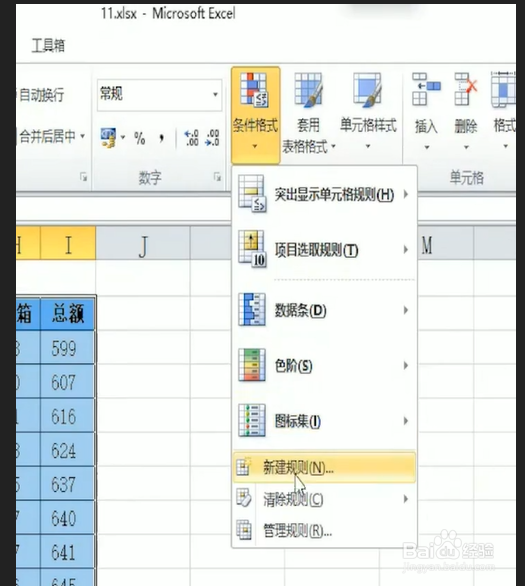Click Decrease Decimal icon
Screen dimensions: 525x586
(212, 138)
